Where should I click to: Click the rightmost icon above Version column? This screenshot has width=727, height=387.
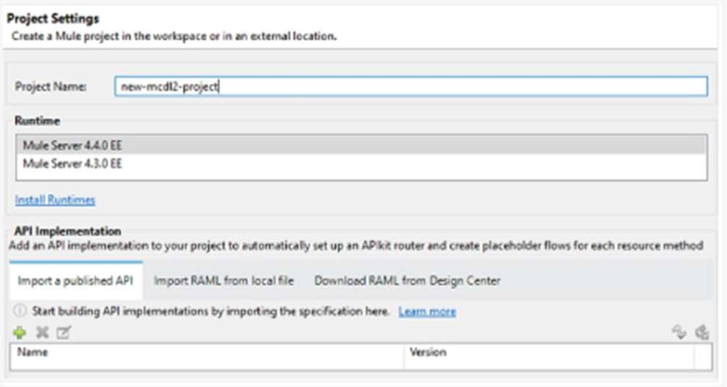coord(702,332)
